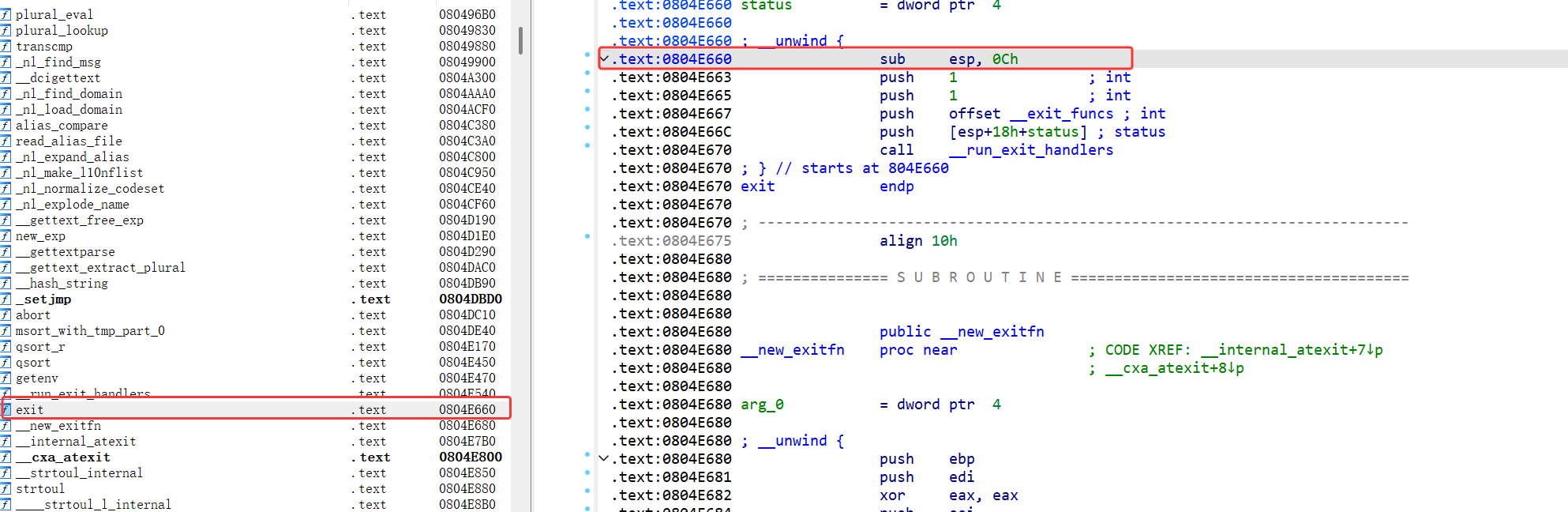Click the function icon next to abort

point(6,314)
